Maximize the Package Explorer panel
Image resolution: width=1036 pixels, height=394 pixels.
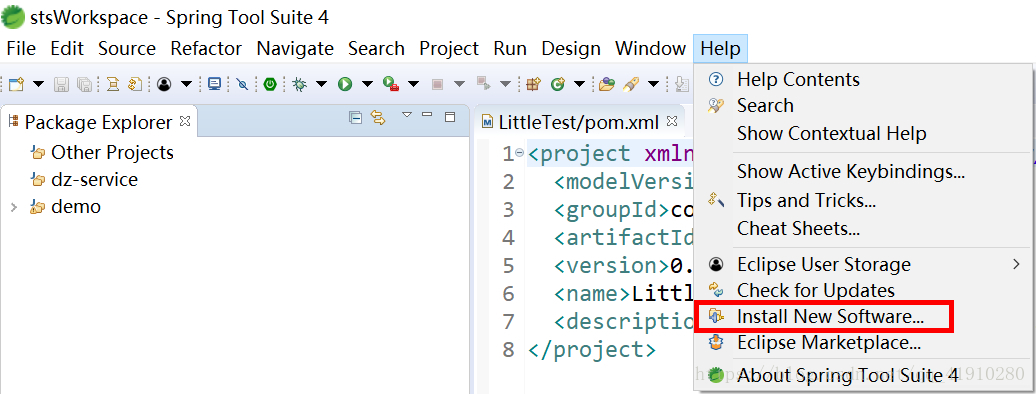coord(450,118)
